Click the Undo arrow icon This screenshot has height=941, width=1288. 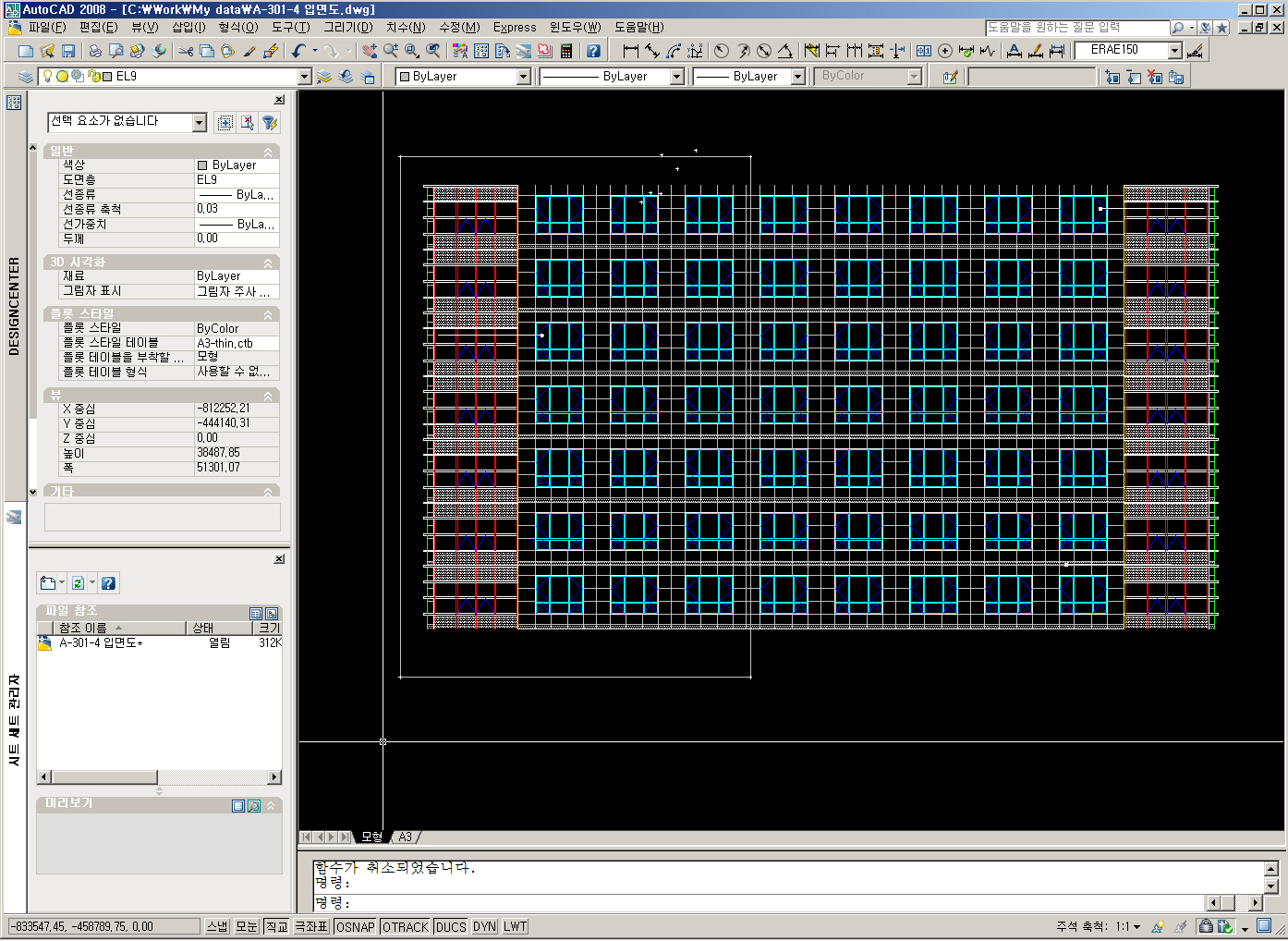298,51
